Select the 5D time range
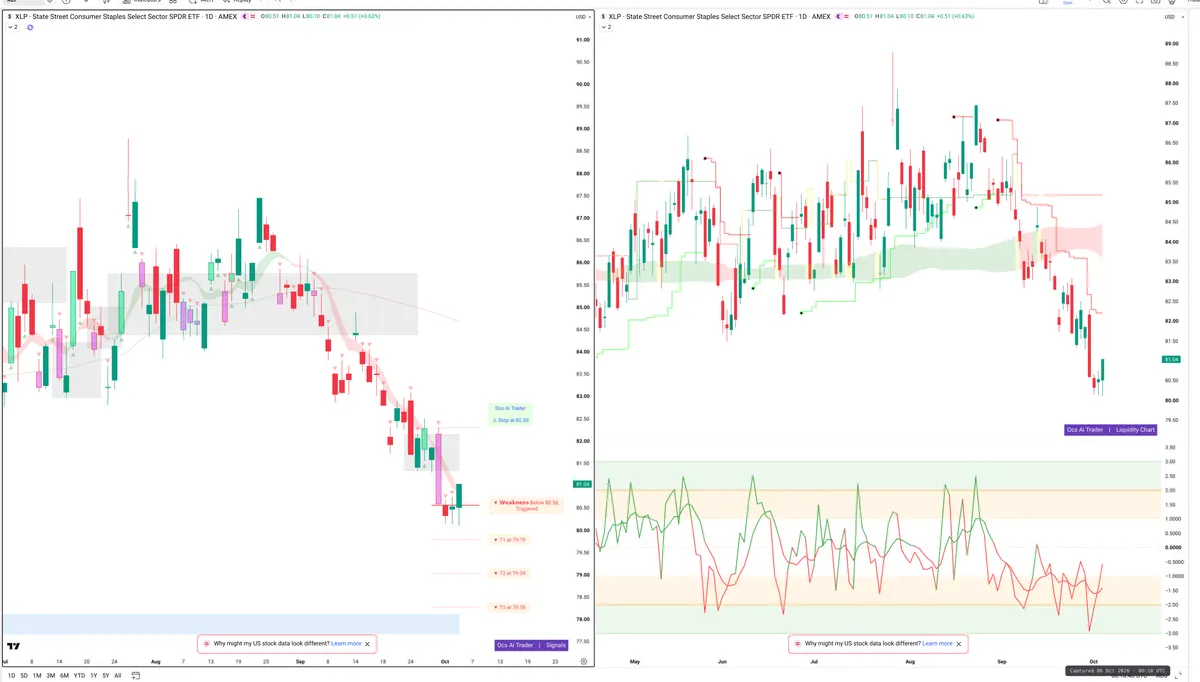Image resolution: width=1200 pixels, height=682 pixels. [x=24, y=676]
